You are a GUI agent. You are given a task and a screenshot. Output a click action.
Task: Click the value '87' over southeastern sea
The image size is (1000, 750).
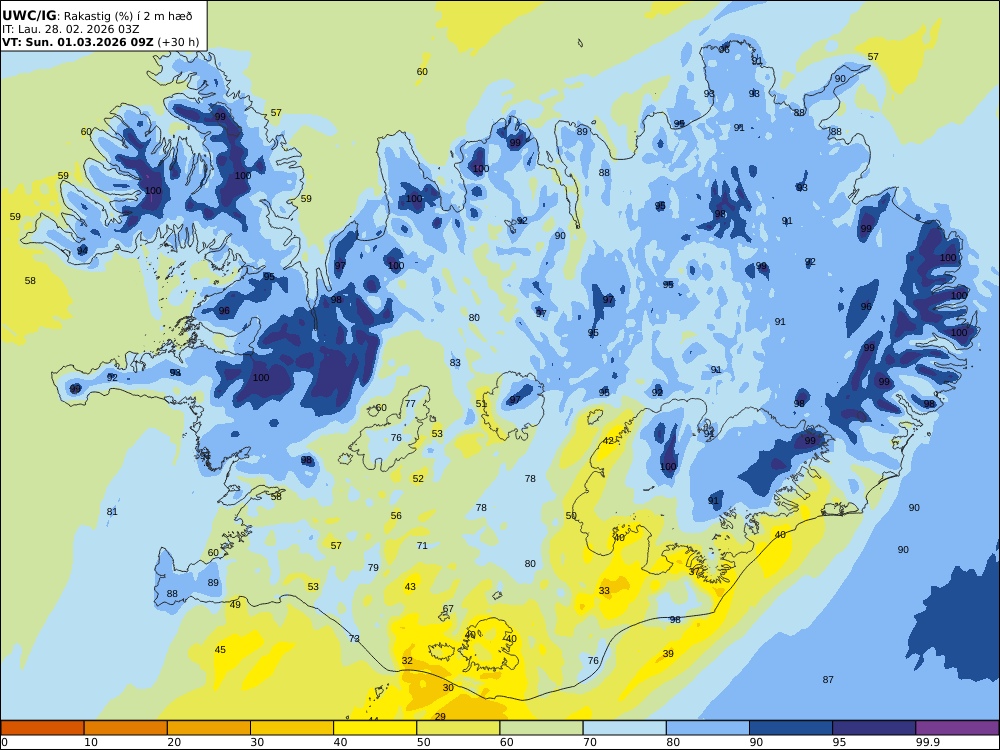pyautogui.click(x=828, y=680)
